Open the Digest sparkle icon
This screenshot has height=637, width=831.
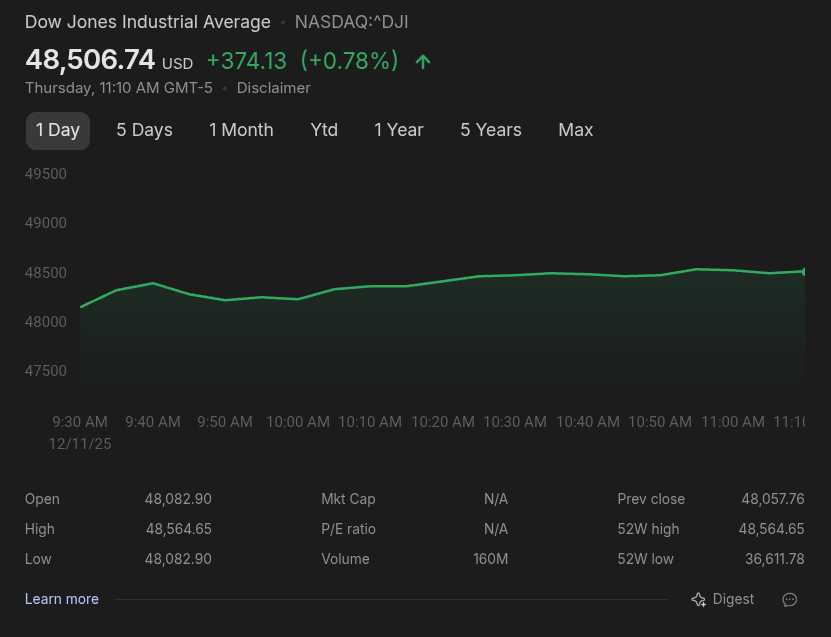pos(699,600)
